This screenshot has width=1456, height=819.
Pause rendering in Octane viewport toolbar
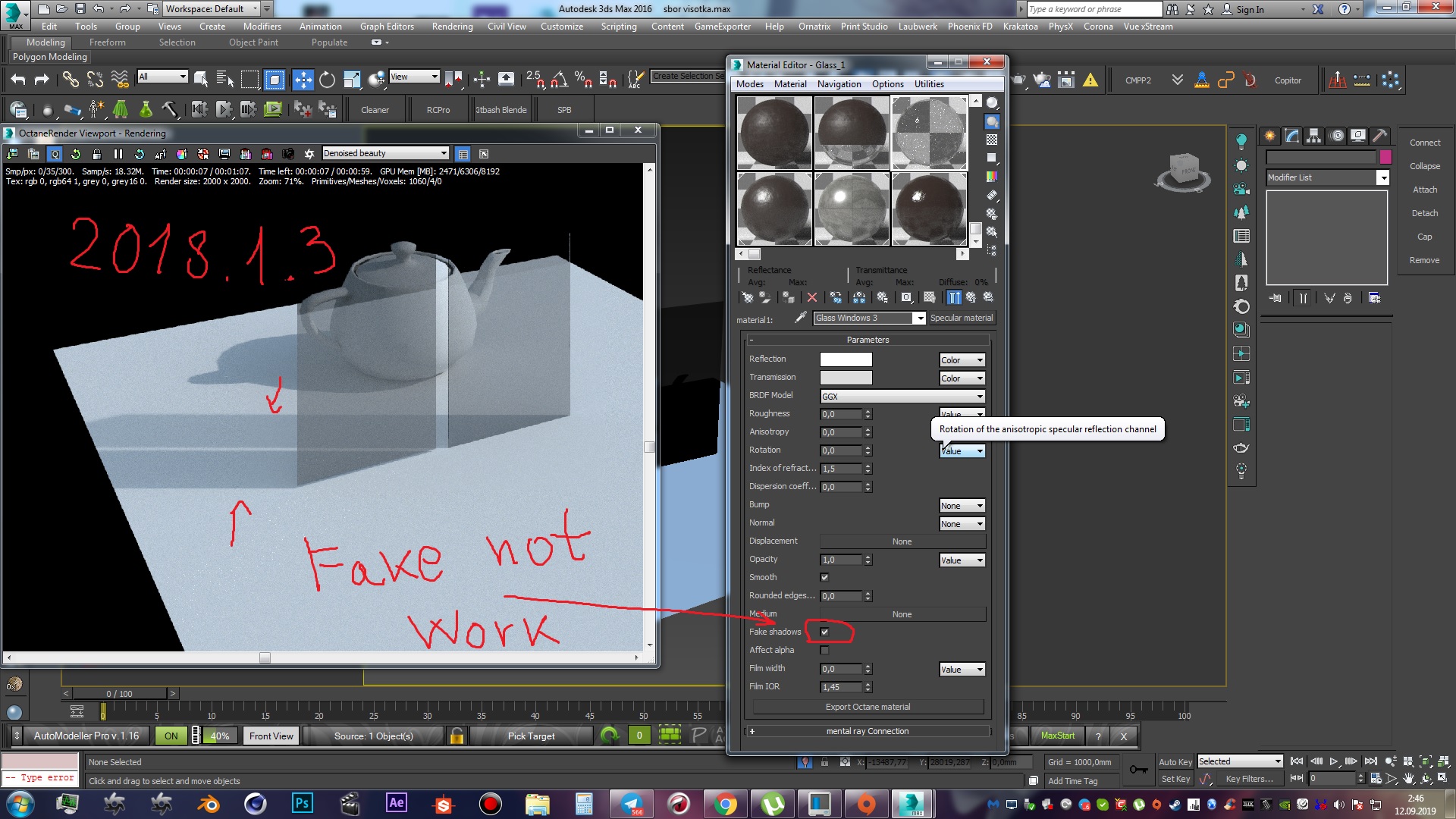click(118, 154)
